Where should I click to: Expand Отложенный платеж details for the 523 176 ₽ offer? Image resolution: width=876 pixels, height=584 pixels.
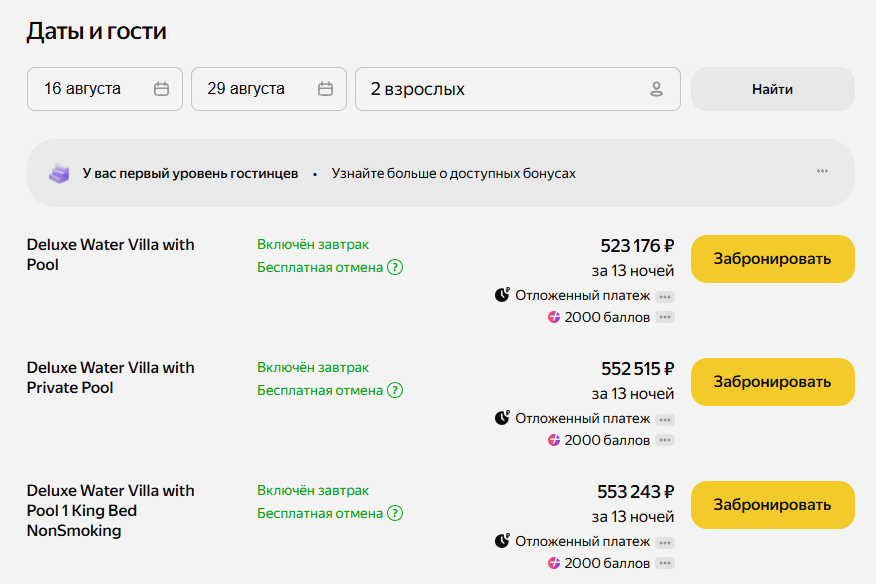pyautogui.click(x=665, y=297)
